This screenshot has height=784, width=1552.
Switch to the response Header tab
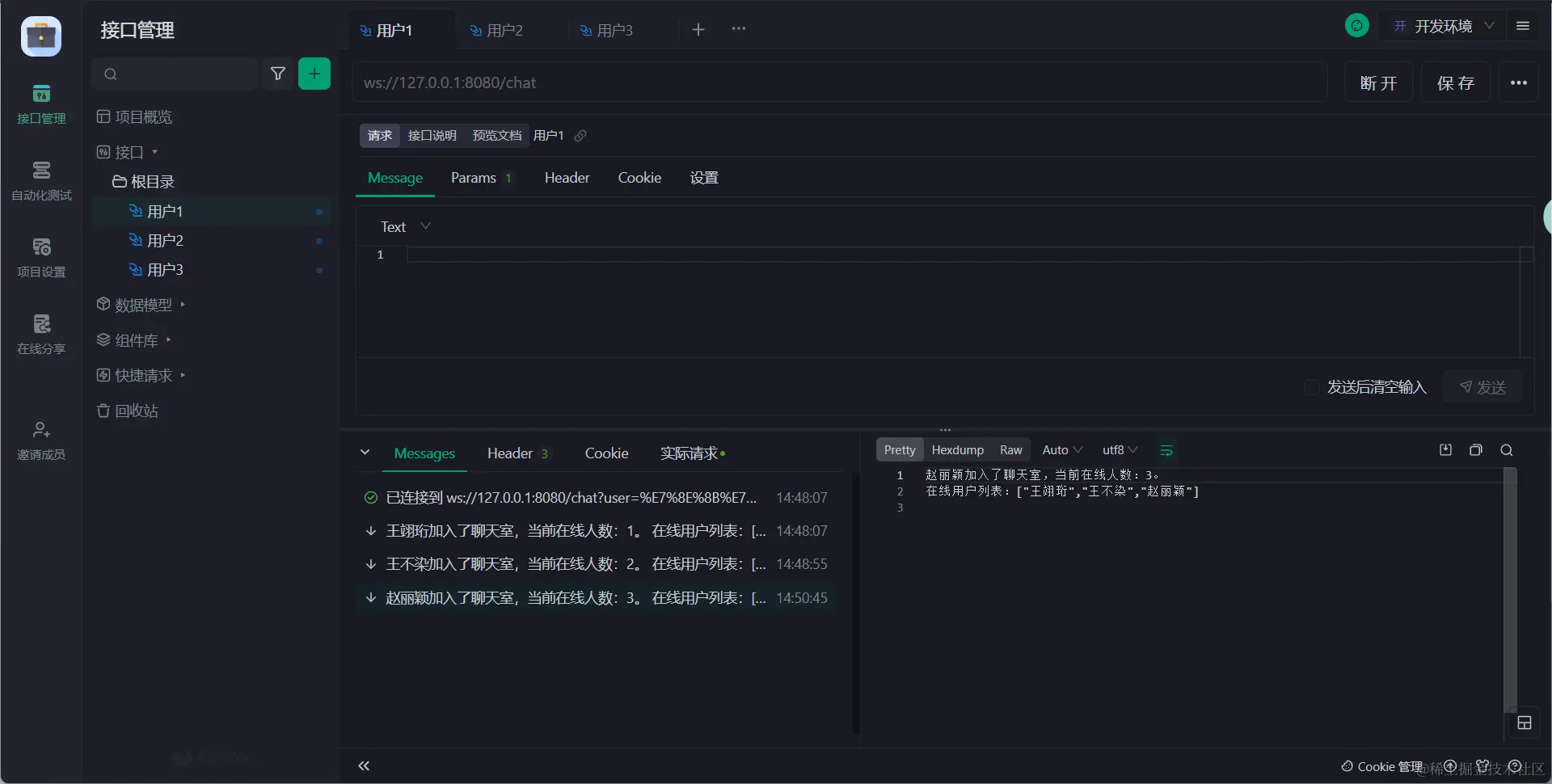point(517,453)
